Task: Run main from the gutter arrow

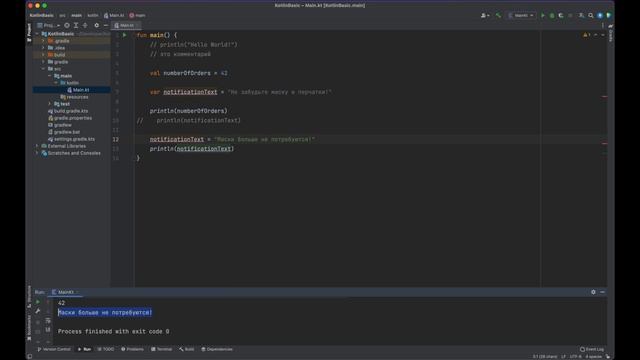Action: 124,35
